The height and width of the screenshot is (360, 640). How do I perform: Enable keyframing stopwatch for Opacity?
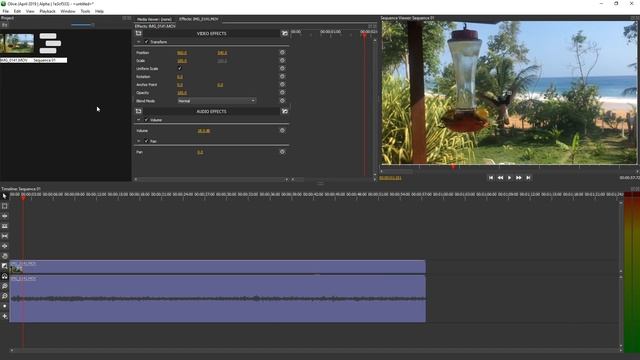(282, 93)
